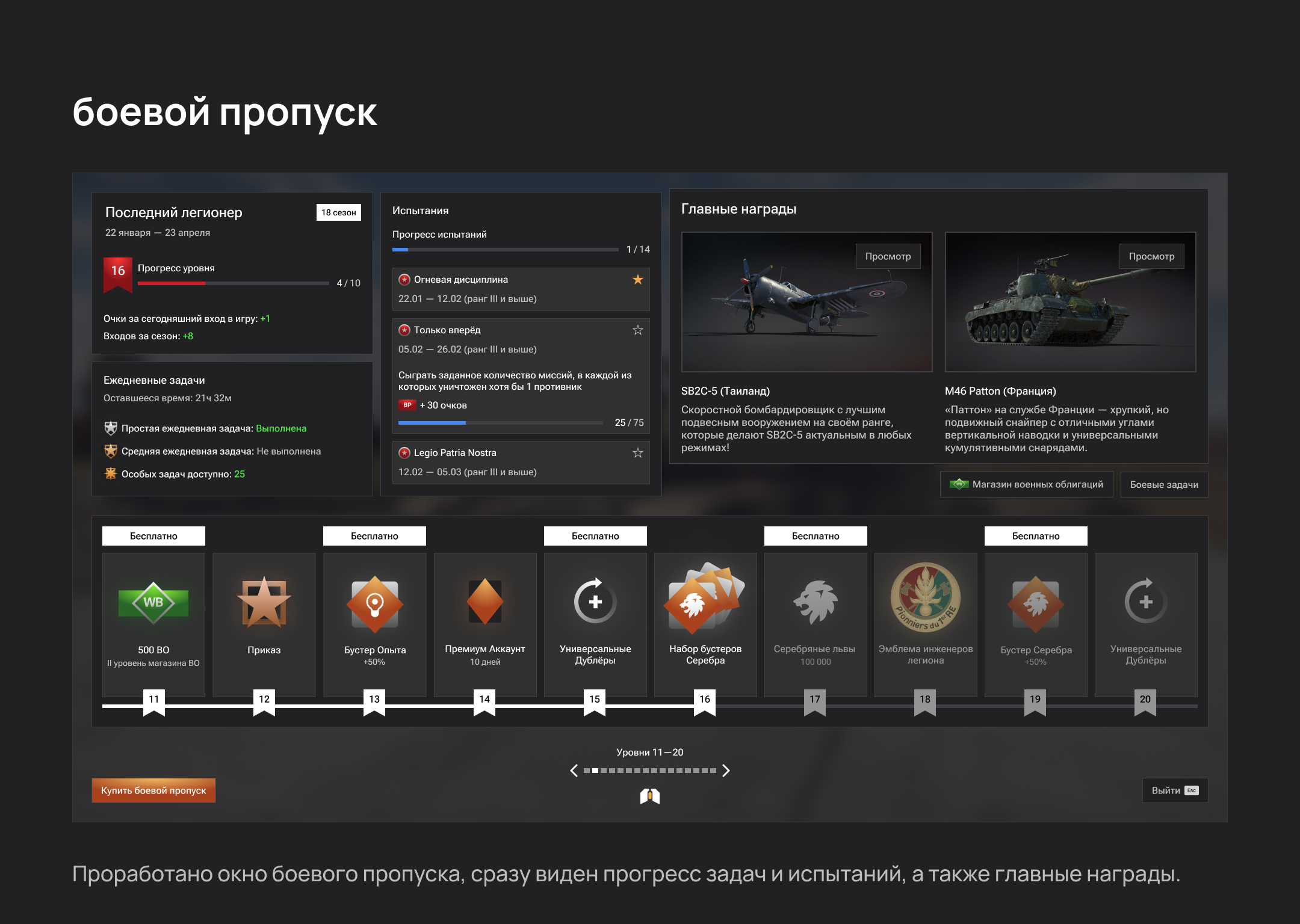
Task: Select Премиум Аккаунт diamond icon
Action: click(x=484, y=602)
